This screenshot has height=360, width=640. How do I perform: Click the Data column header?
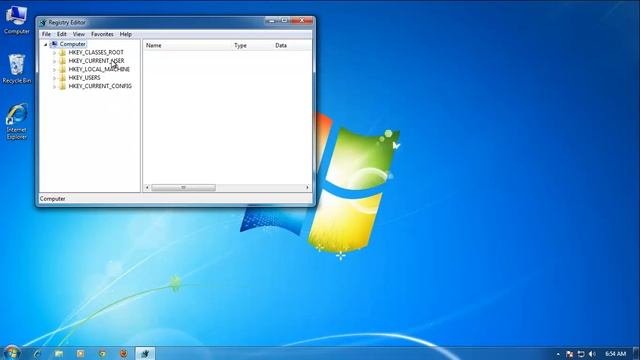point(292,45)
